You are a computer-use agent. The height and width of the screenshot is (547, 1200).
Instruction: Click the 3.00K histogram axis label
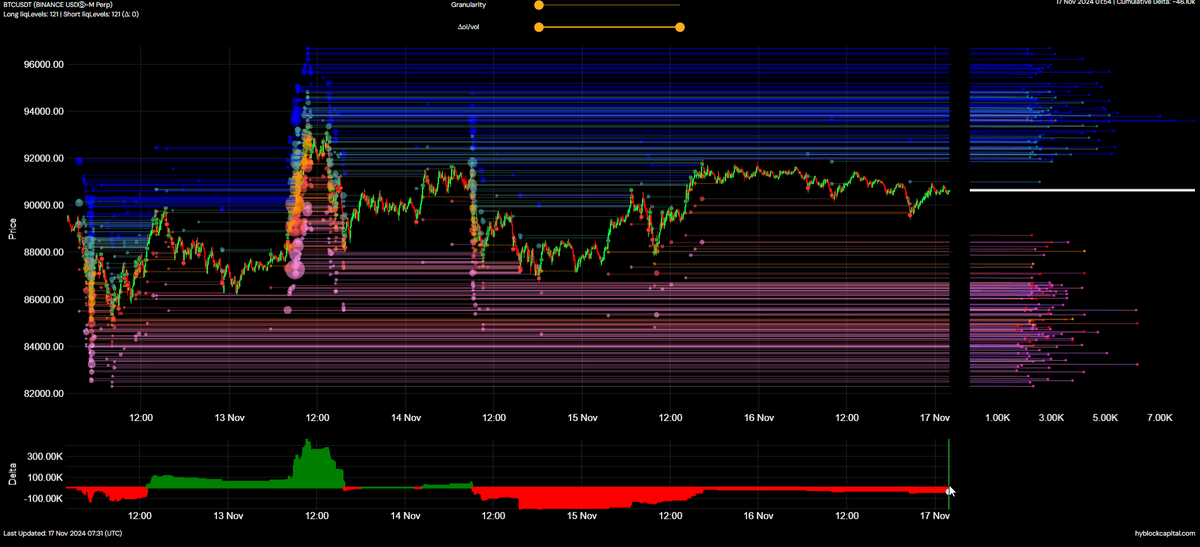(1051, 416)
